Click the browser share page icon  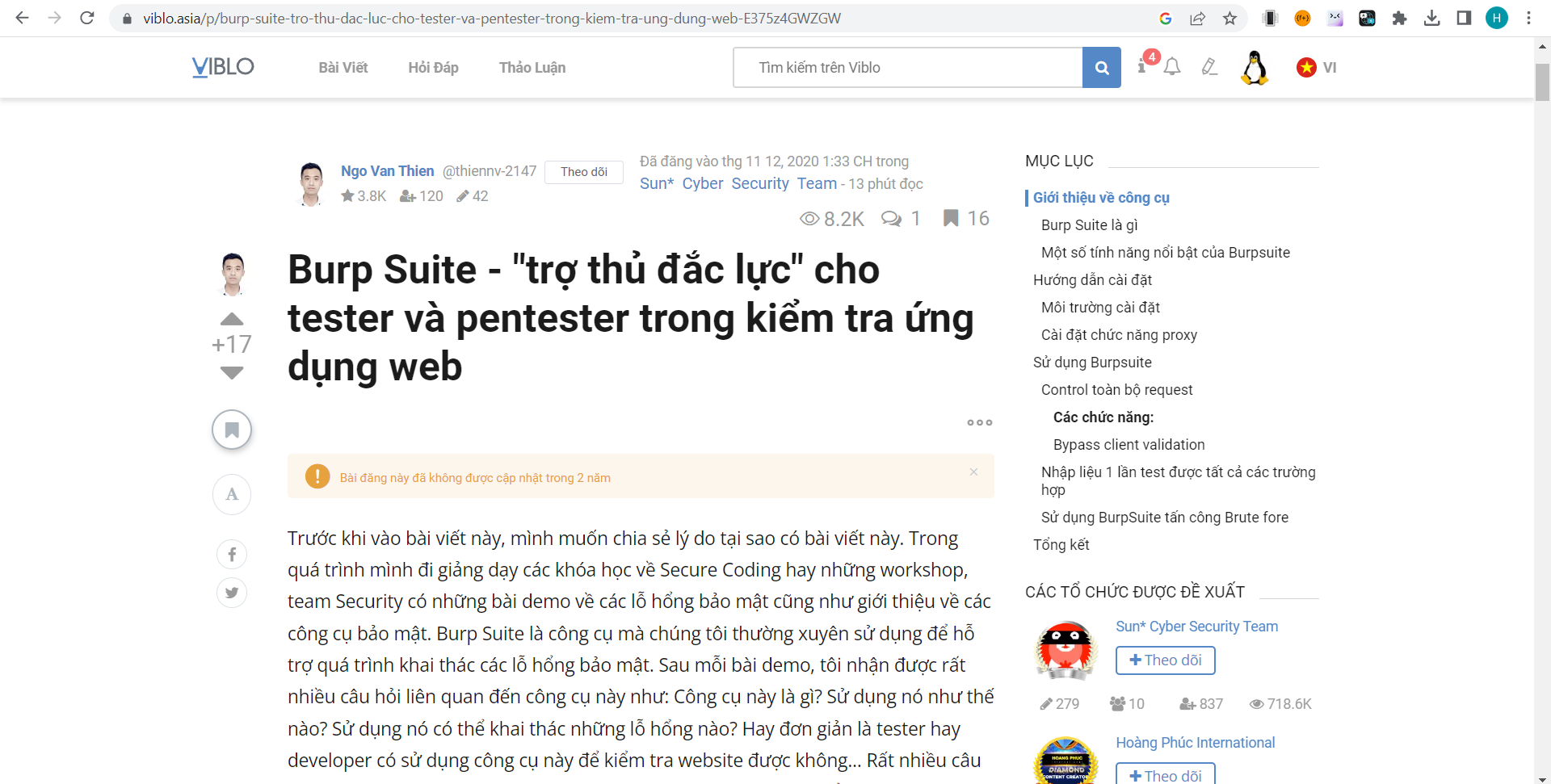1197,18
